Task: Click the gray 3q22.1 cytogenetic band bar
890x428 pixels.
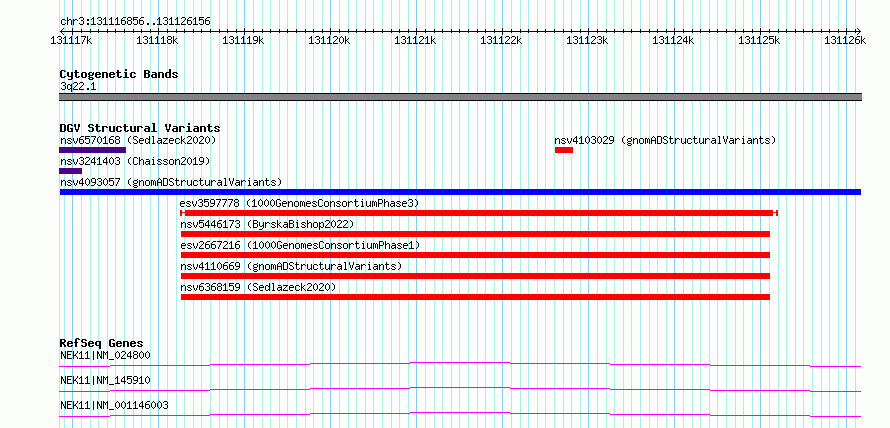Action: pos(460,97)
